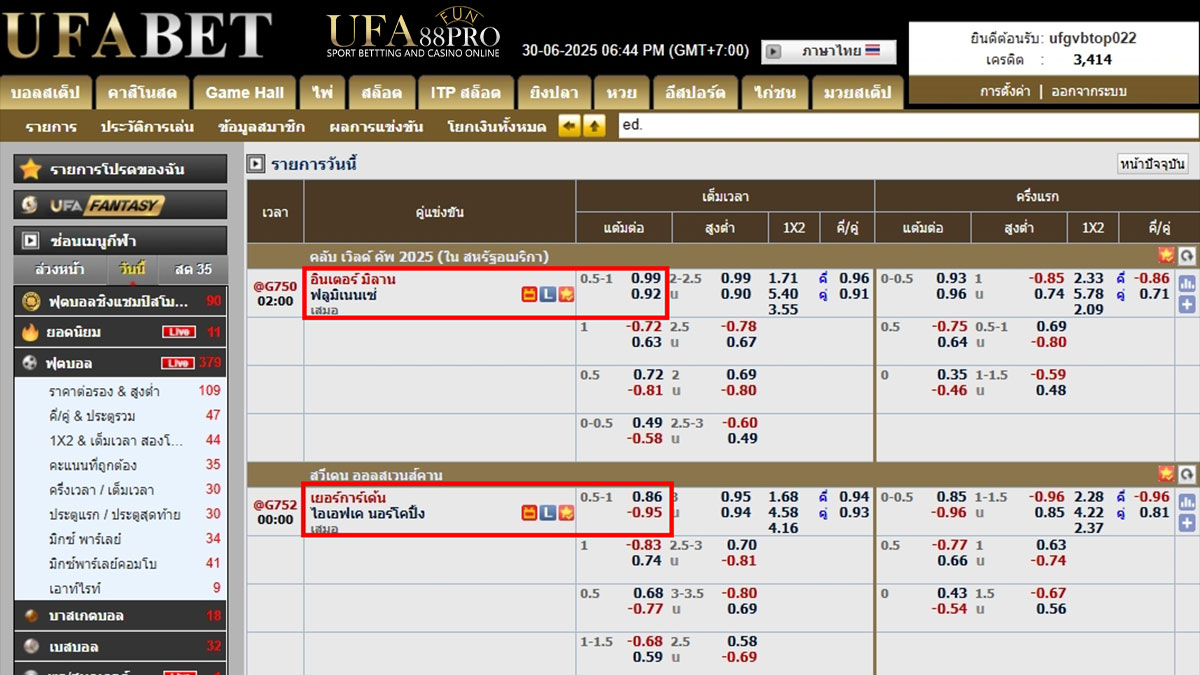Open ข้อมูลสมาชิก menu
Image resolution: width=1200 pixels, height=675 pixels.
click(x=261, y=127)
